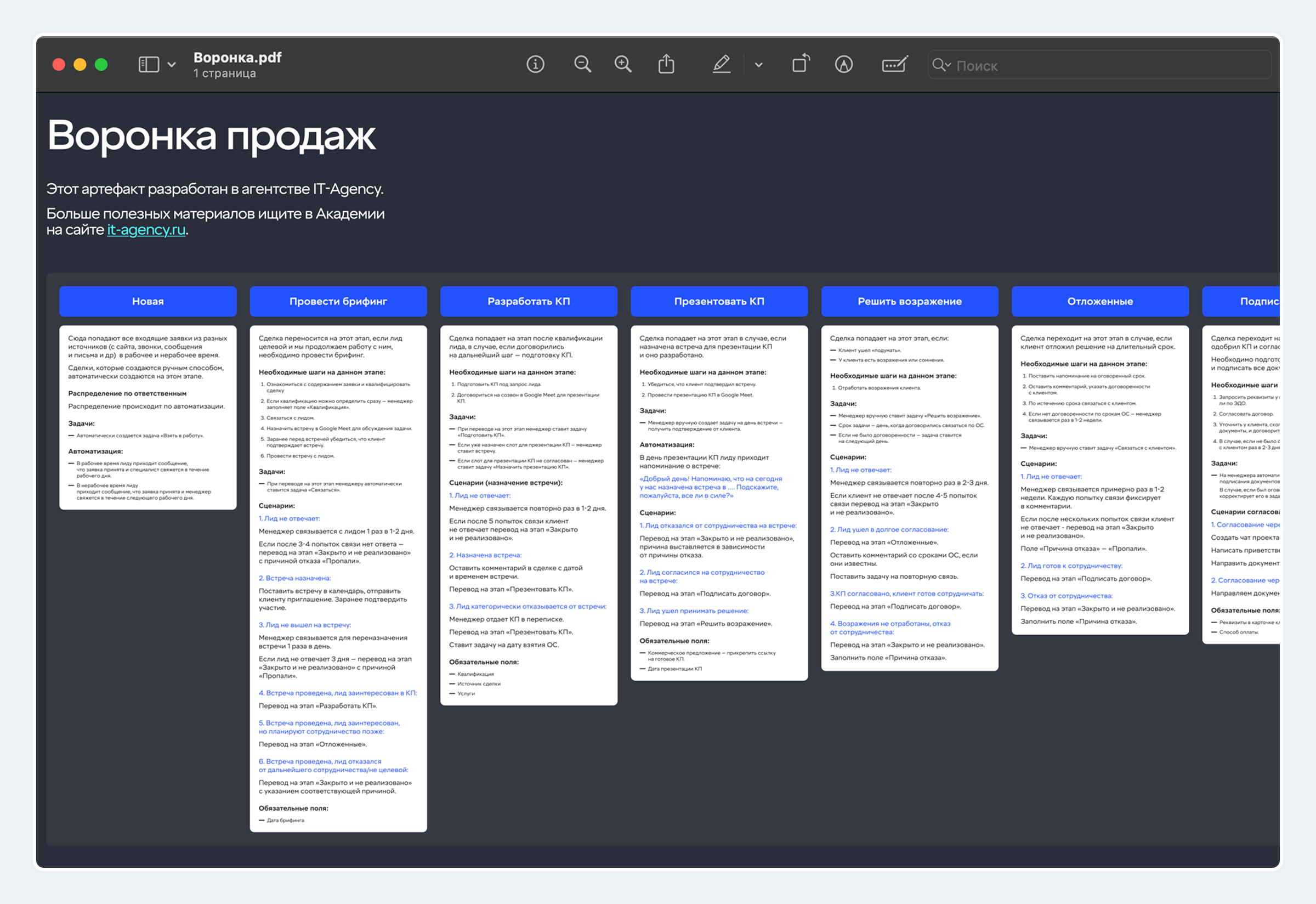Screen dimensions: 1316x904
Task: Click the green fullscreen window button
Action: coord(101,65)
